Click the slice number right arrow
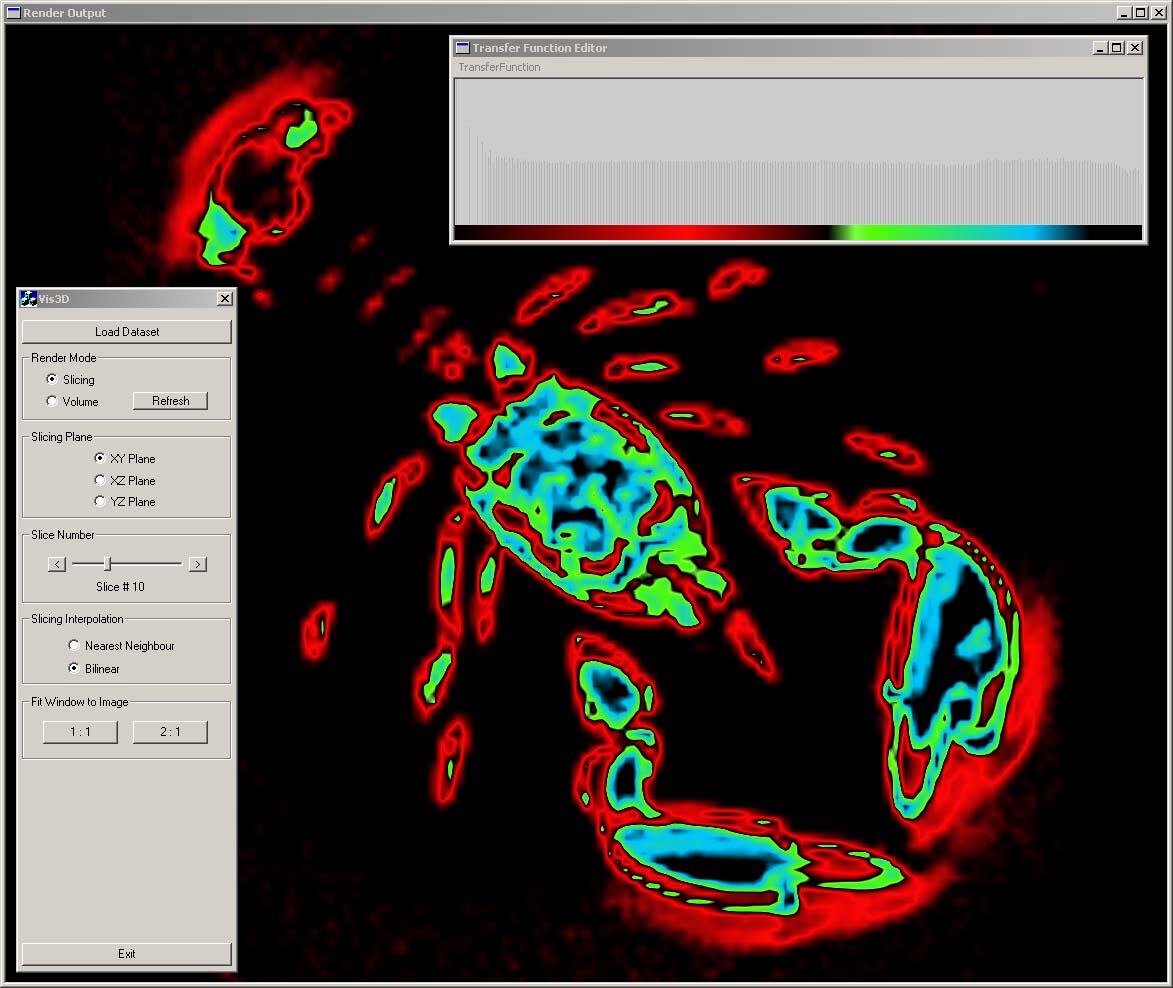Screen dimensions: 1173x988 tap(198, 564)
